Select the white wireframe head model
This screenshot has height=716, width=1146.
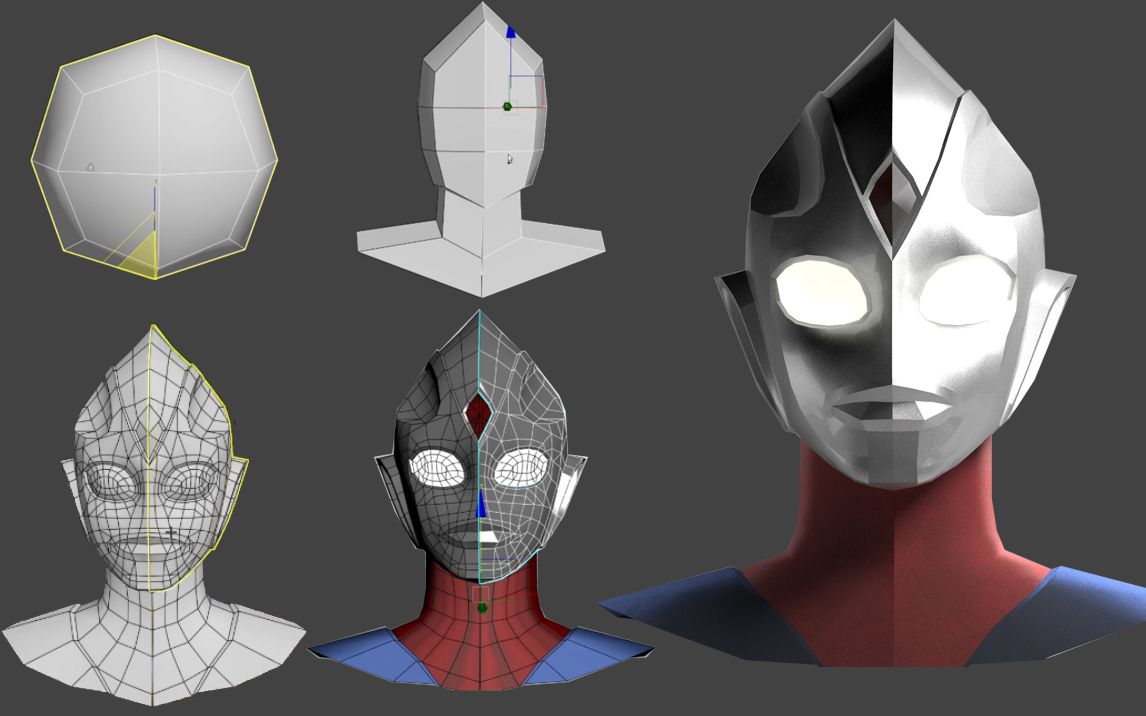coord(152,515)
